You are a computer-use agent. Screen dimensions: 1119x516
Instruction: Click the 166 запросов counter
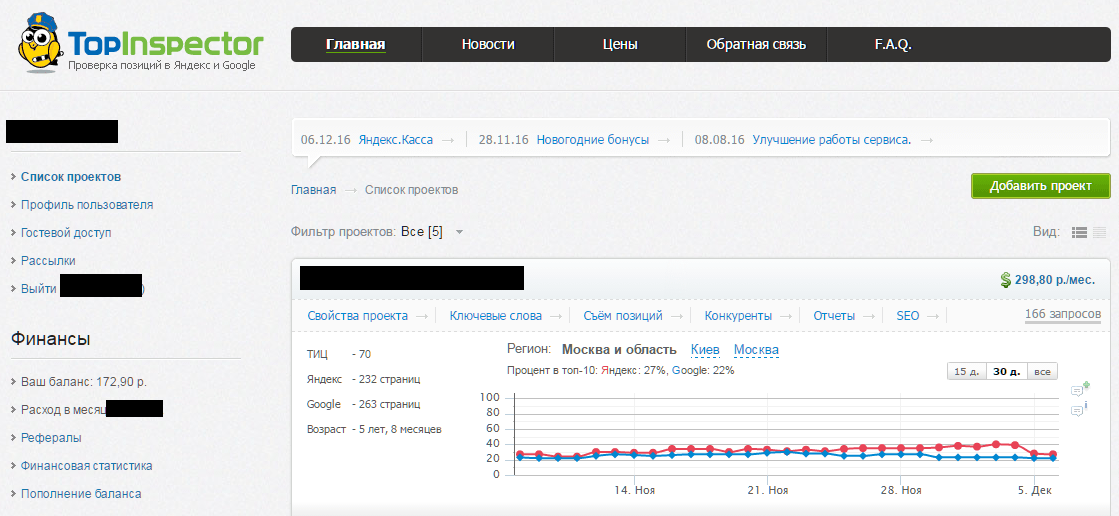1063,315
